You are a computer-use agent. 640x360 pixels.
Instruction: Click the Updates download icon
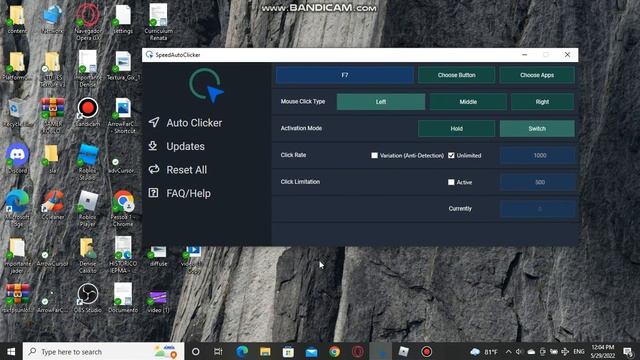pos(153,146)
